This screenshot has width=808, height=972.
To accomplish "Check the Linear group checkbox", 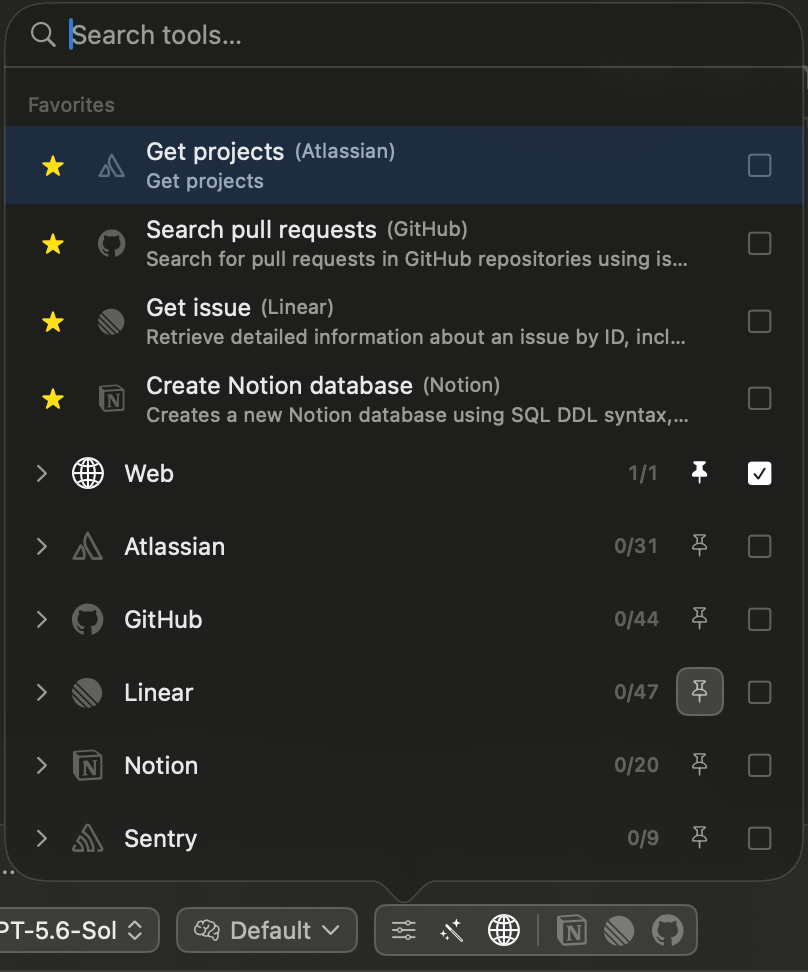I will 760,692.
